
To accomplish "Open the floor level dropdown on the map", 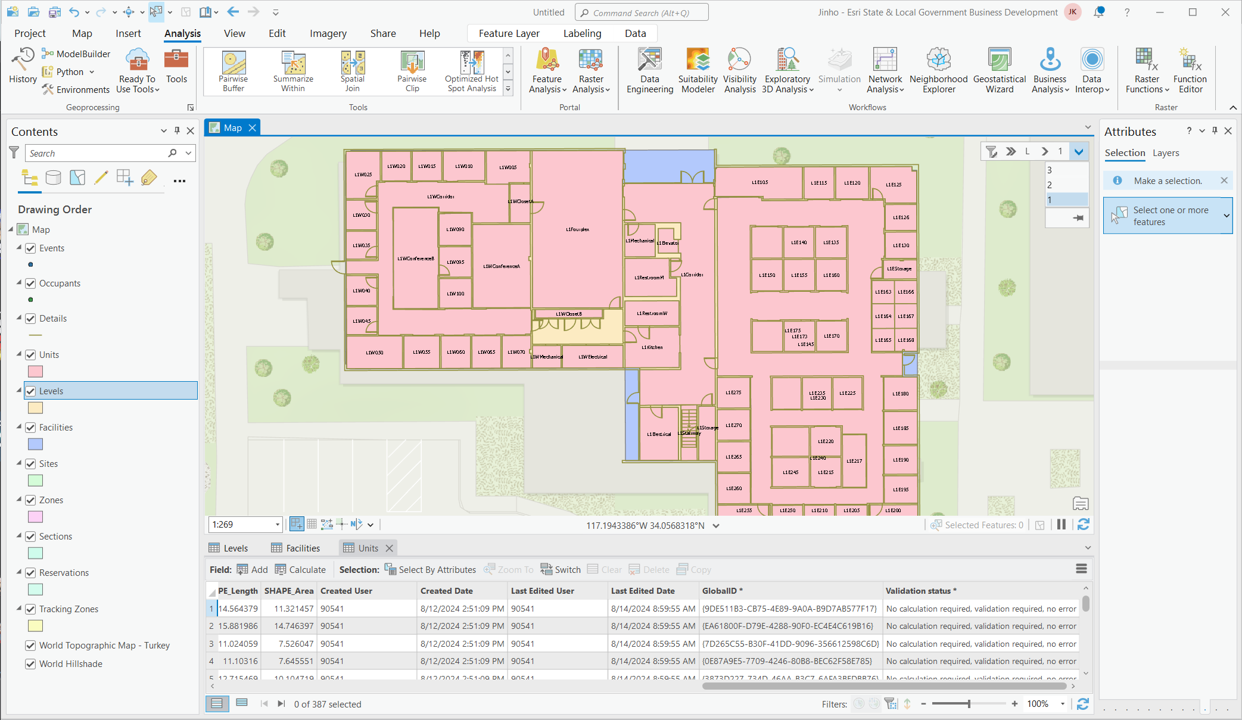I will [1078, 151].
